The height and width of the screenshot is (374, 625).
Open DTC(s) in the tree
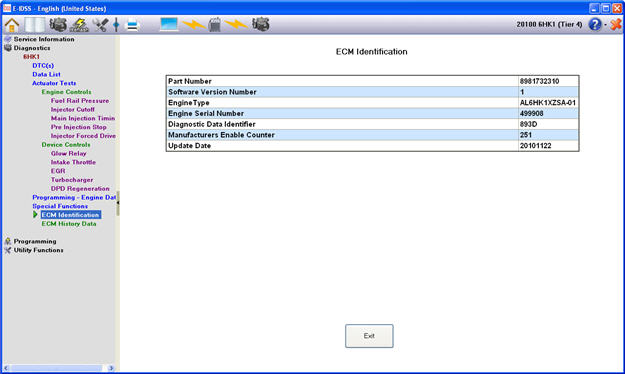coord(43,65)
